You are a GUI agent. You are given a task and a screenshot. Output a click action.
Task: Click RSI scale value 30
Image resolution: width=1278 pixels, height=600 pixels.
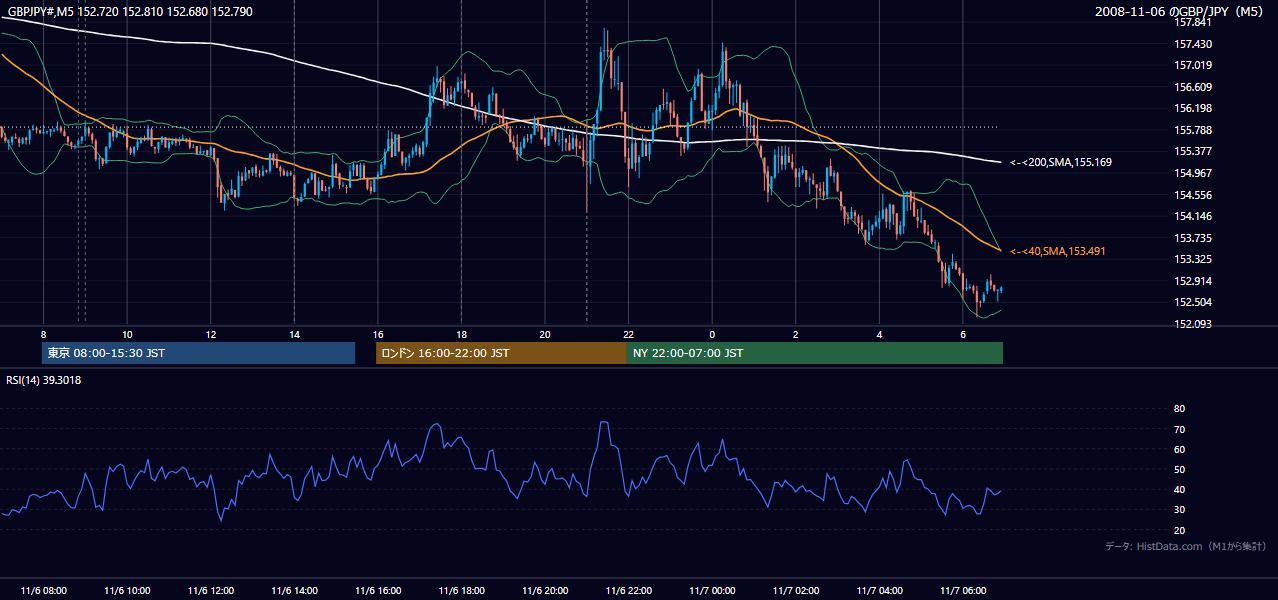coord(1179,510)
